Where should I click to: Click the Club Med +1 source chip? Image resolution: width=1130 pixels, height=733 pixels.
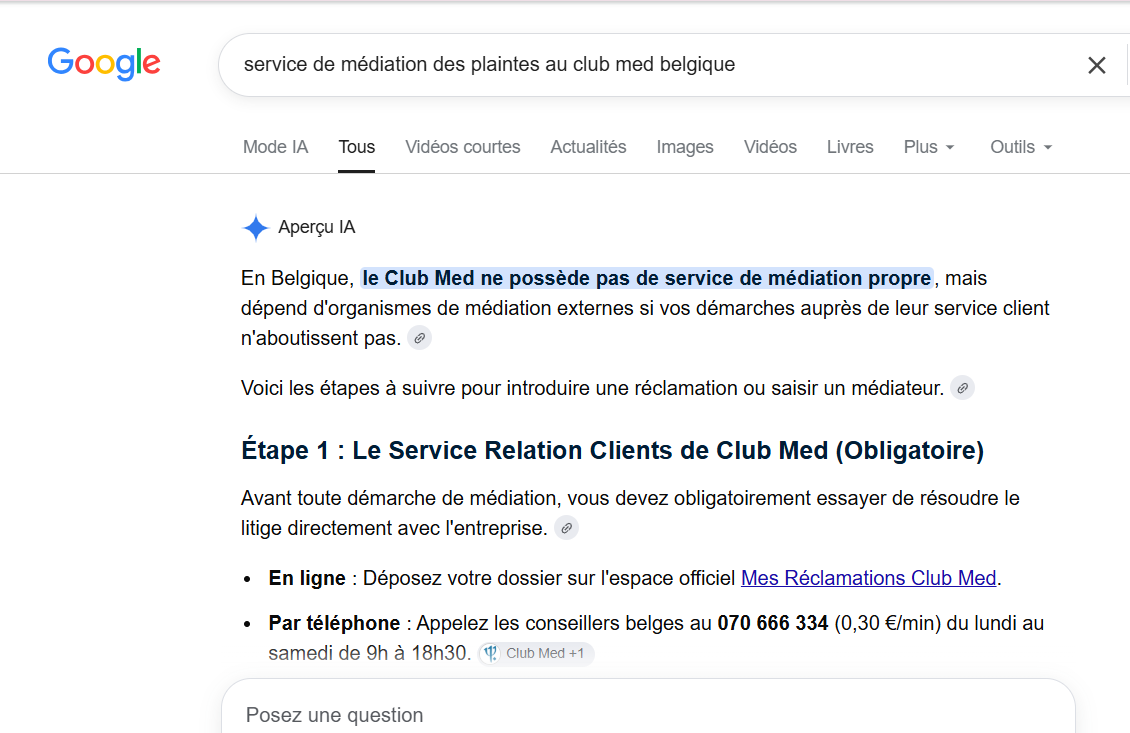537,654
